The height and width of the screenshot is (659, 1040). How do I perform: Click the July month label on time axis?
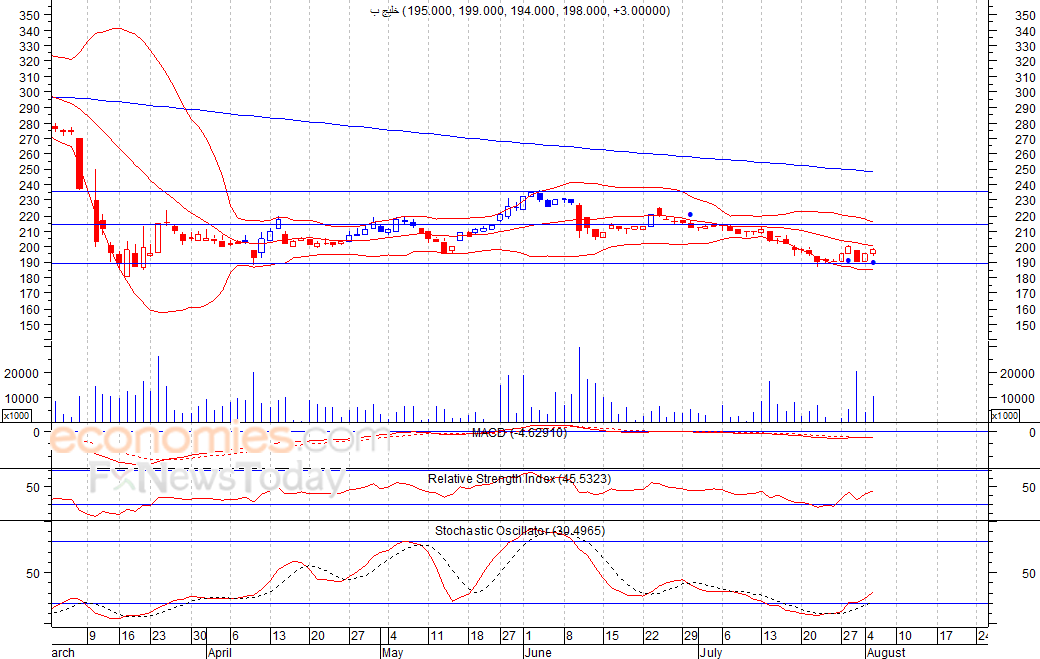pyautogui.click(x=710, y=653)
